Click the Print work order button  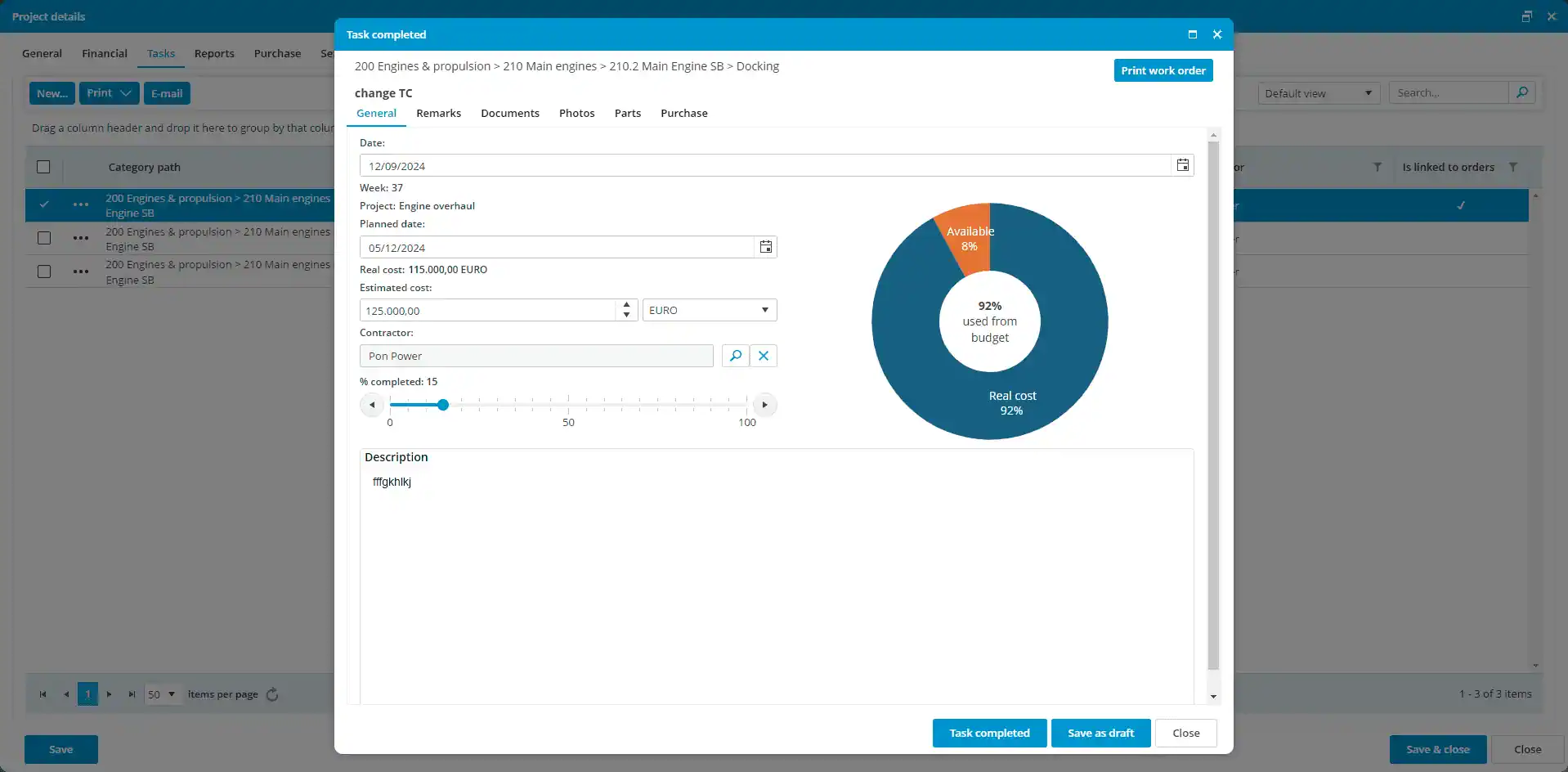(1163, 70)
